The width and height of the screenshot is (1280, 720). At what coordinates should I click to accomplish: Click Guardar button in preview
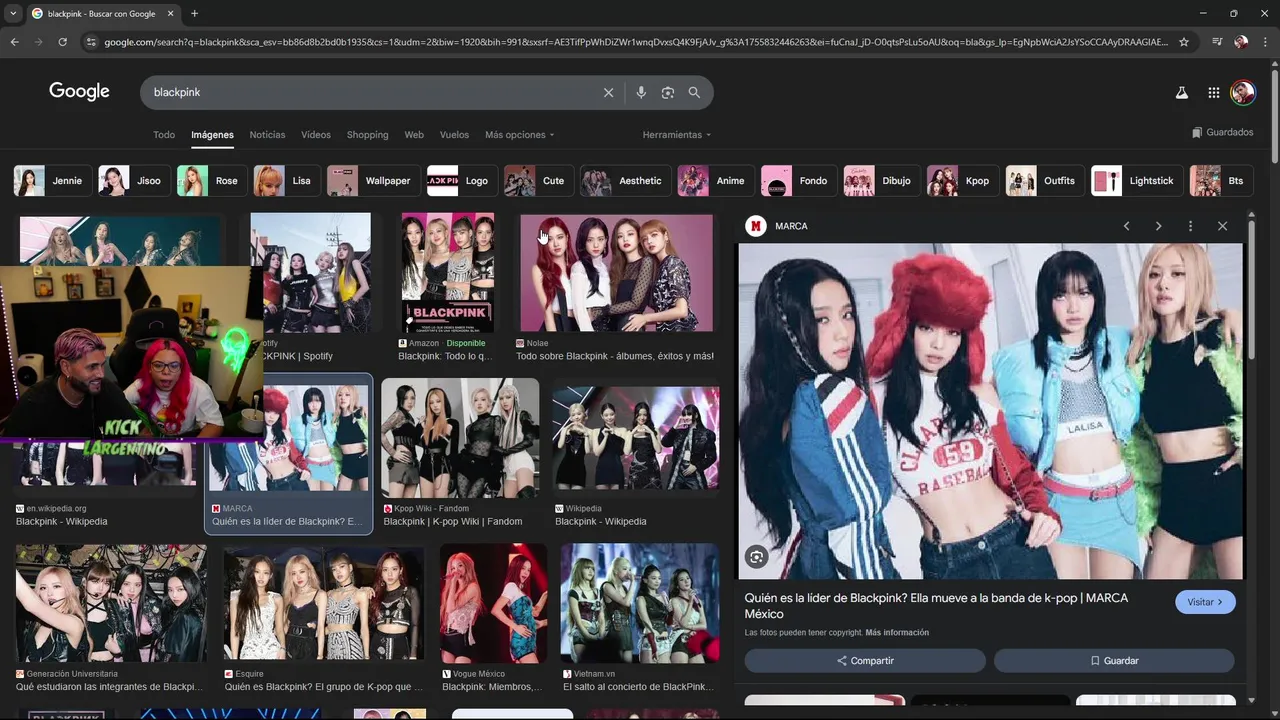(x=1114, y=661)
